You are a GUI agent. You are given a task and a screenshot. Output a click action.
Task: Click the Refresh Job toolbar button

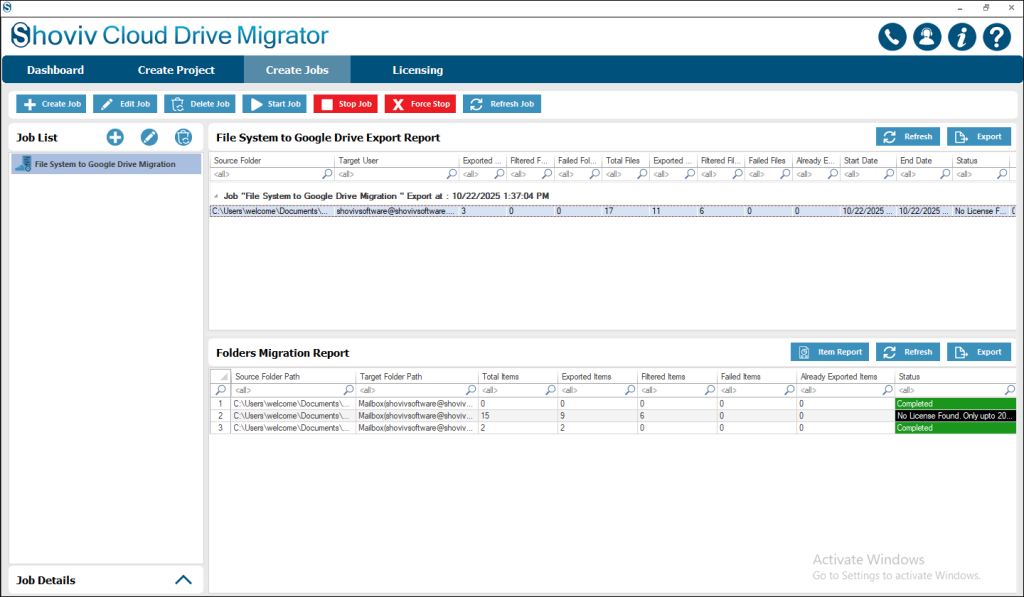[502, 104]
